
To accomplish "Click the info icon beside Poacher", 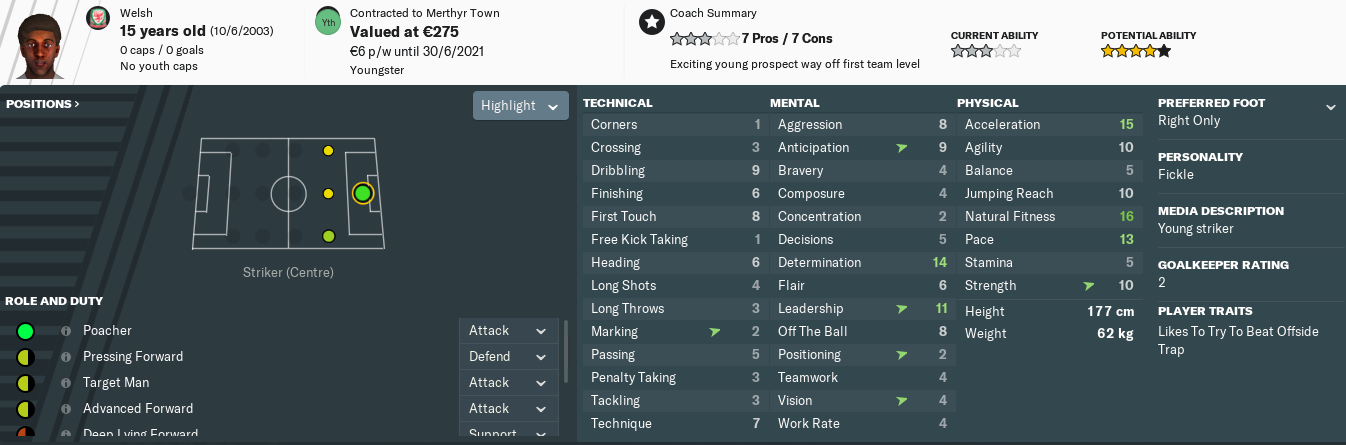I will point(66,331).
